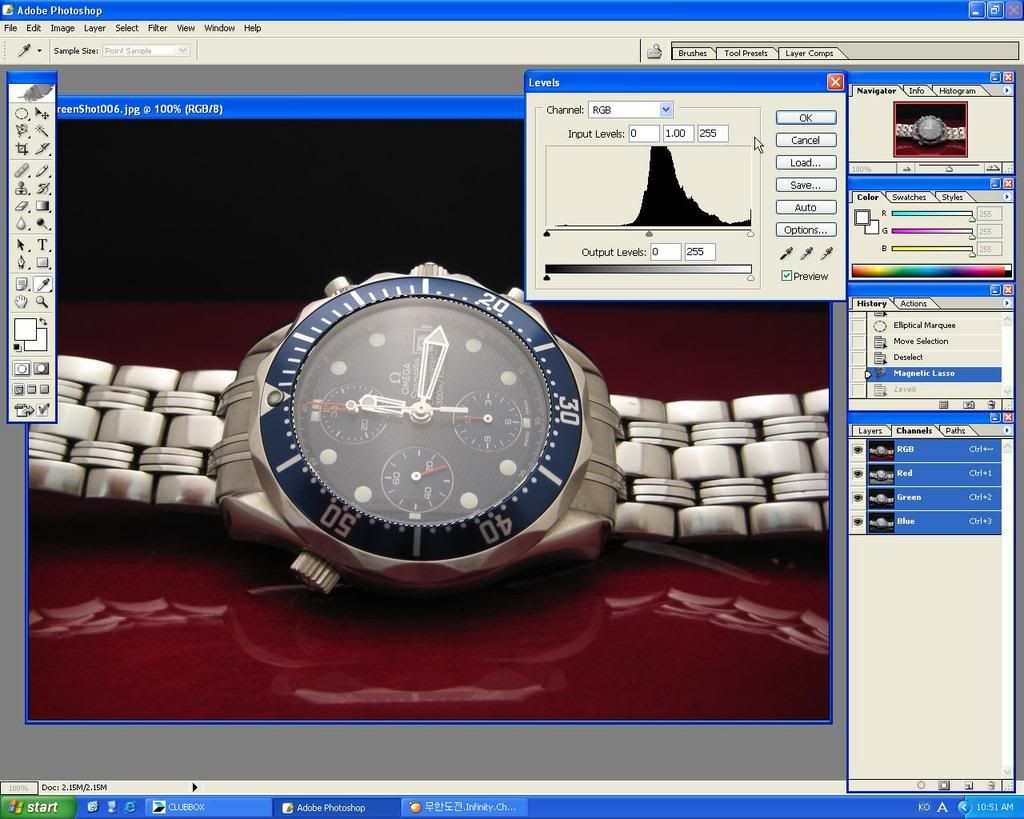Click the midtone gamma input slider in Levels
This screenshot has width=1024, height=819.
pyautogui.click(x=648, y=233)
